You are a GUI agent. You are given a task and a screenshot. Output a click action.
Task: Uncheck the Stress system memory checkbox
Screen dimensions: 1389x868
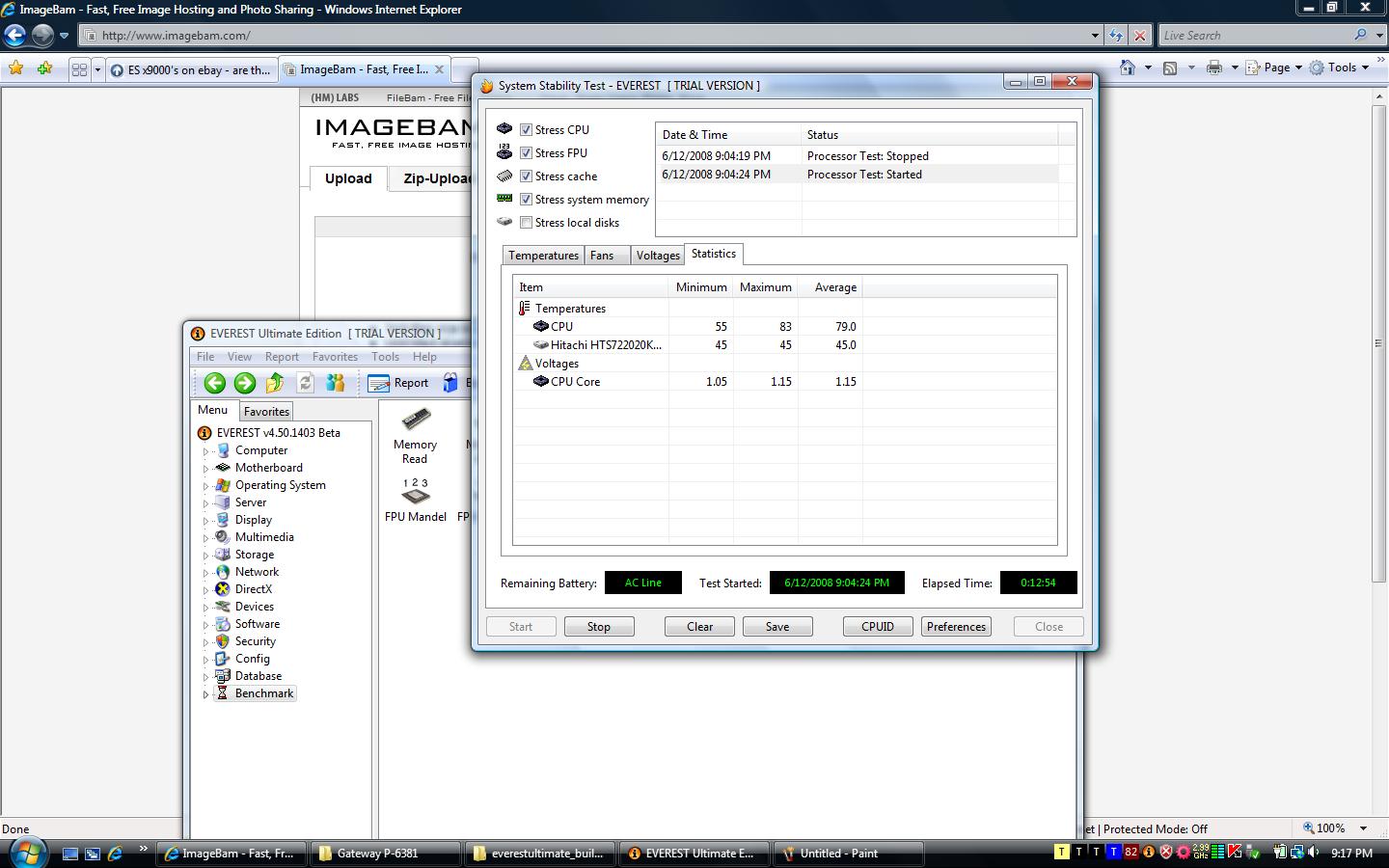coord(526,199)
